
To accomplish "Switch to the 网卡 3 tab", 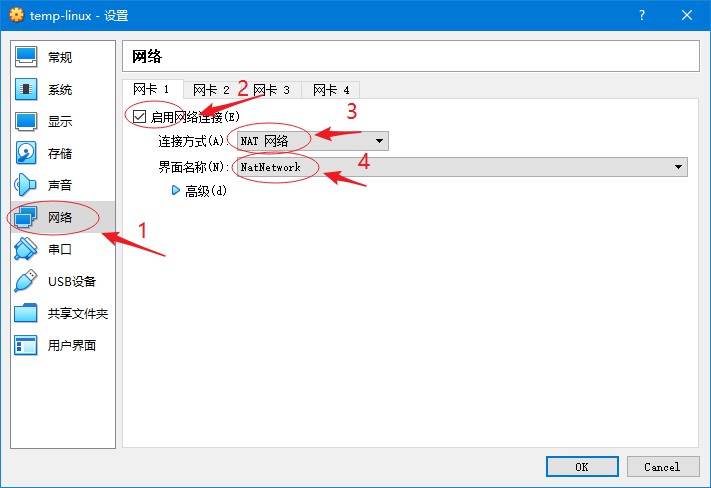I will [272, 90].
